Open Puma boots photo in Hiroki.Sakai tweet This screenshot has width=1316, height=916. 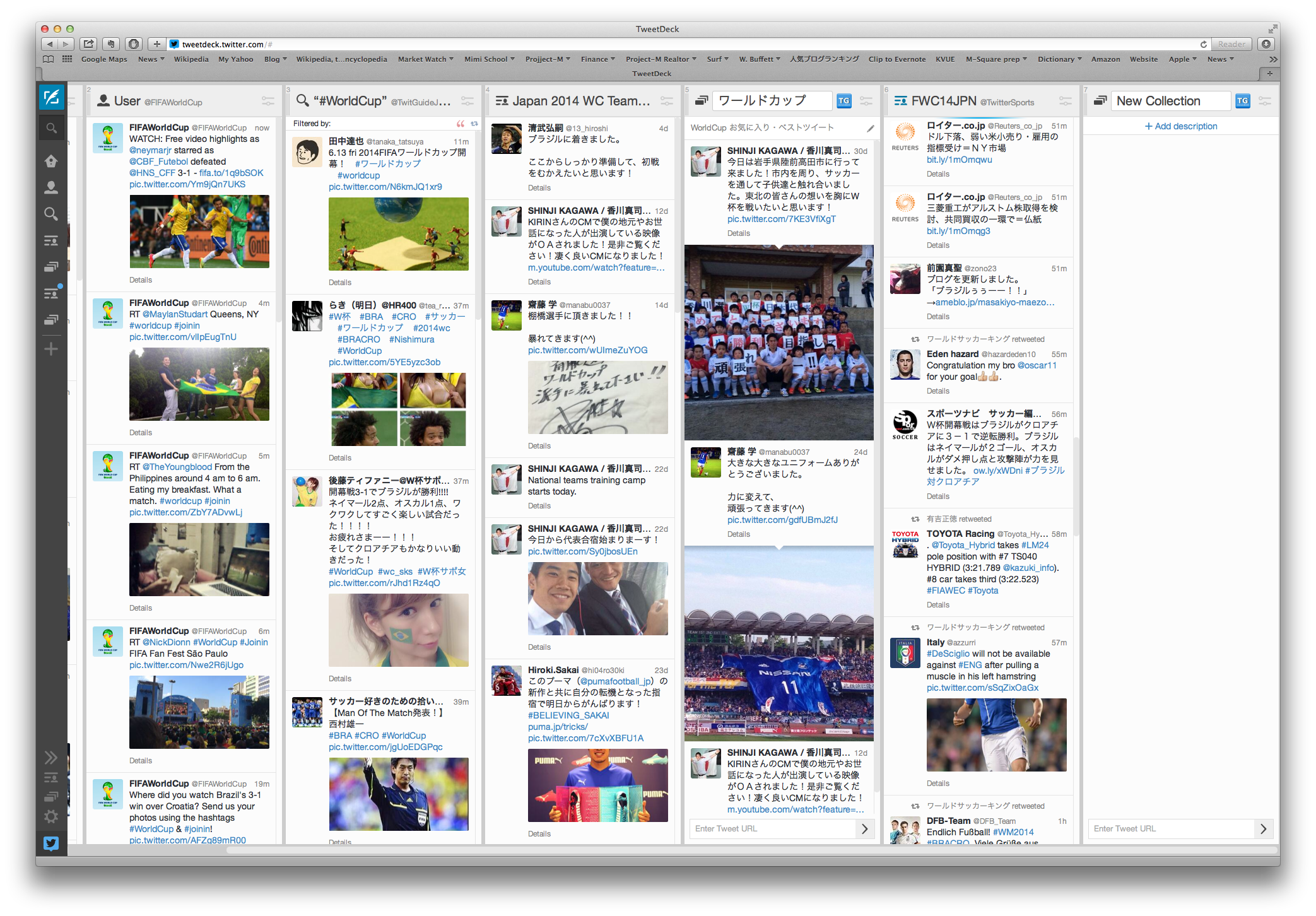[x=597, y=785]
